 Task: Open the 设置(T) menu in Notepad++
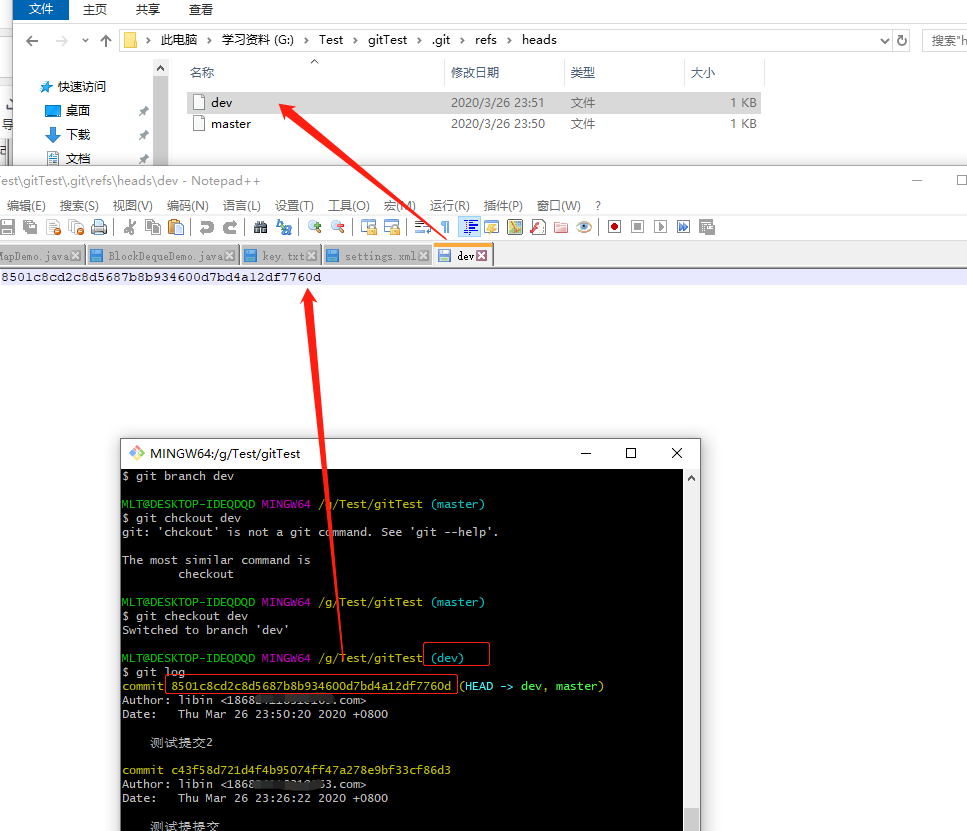294,205
